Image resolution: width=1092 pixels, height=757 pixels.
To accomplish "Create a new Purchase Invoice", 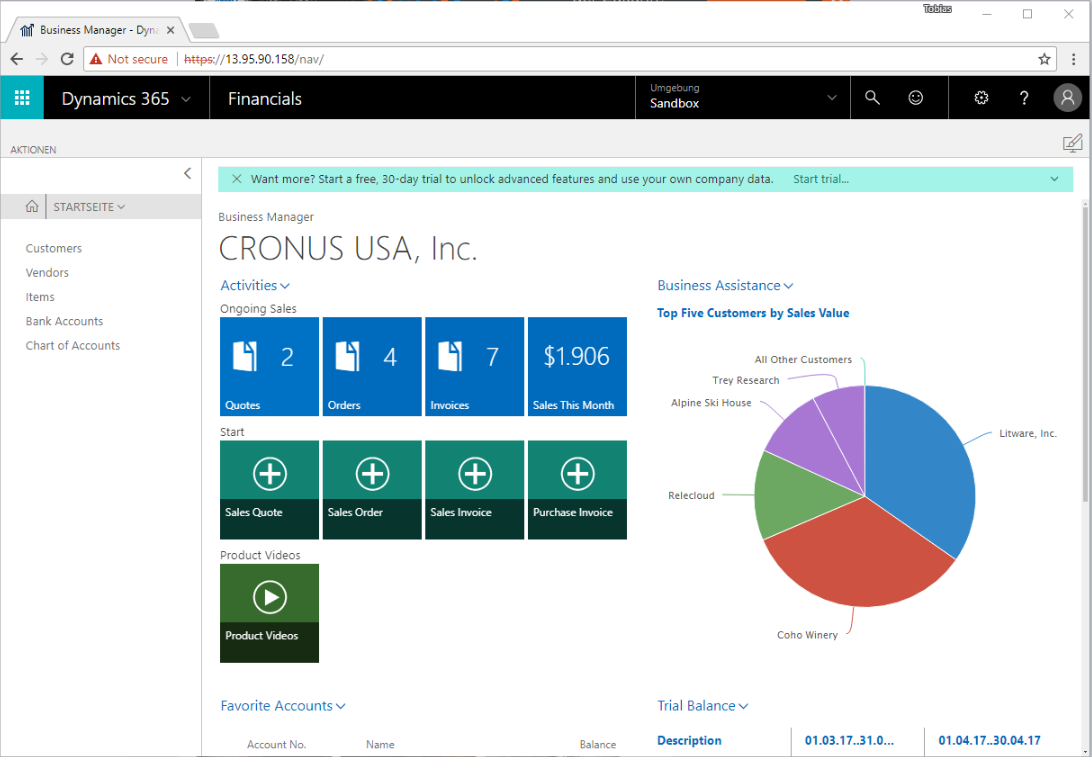I will coord(577,490).
